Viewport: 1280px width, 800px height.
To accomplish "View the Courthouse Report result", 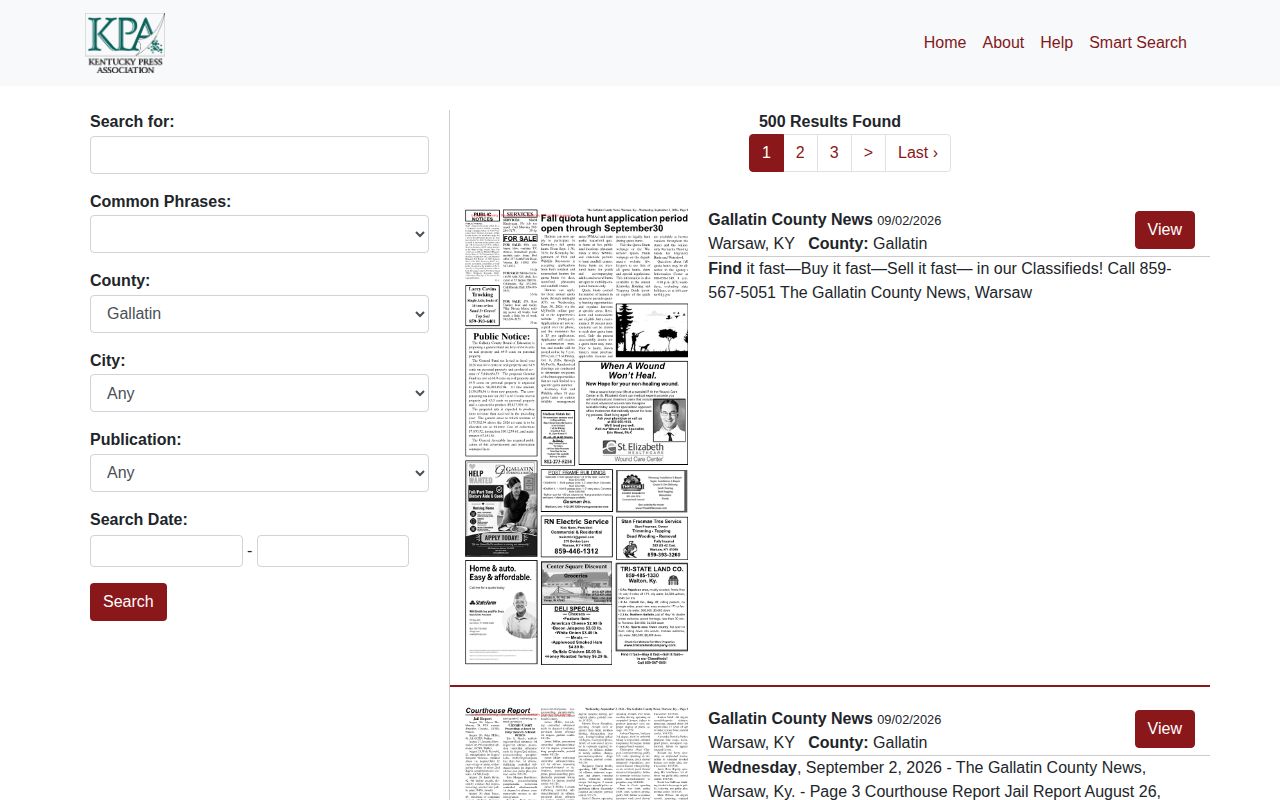I will (1165, 729).
